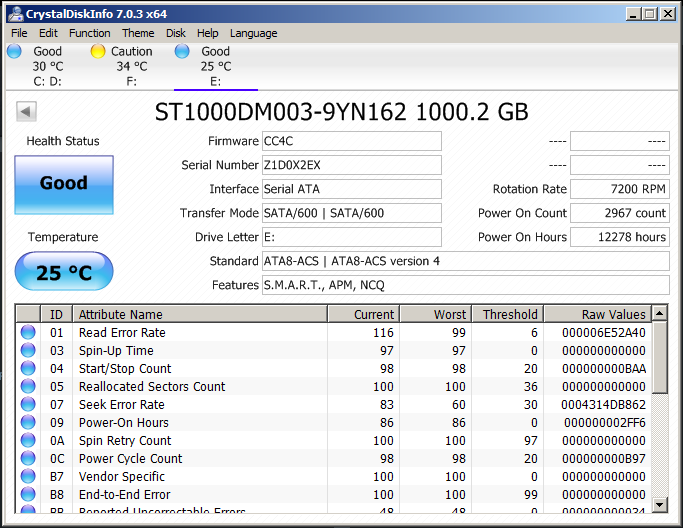Click the Features field S.M.A.R.T., APM, NCQ
The height and width of the screenshot is (528, 683).
[466, 285]
